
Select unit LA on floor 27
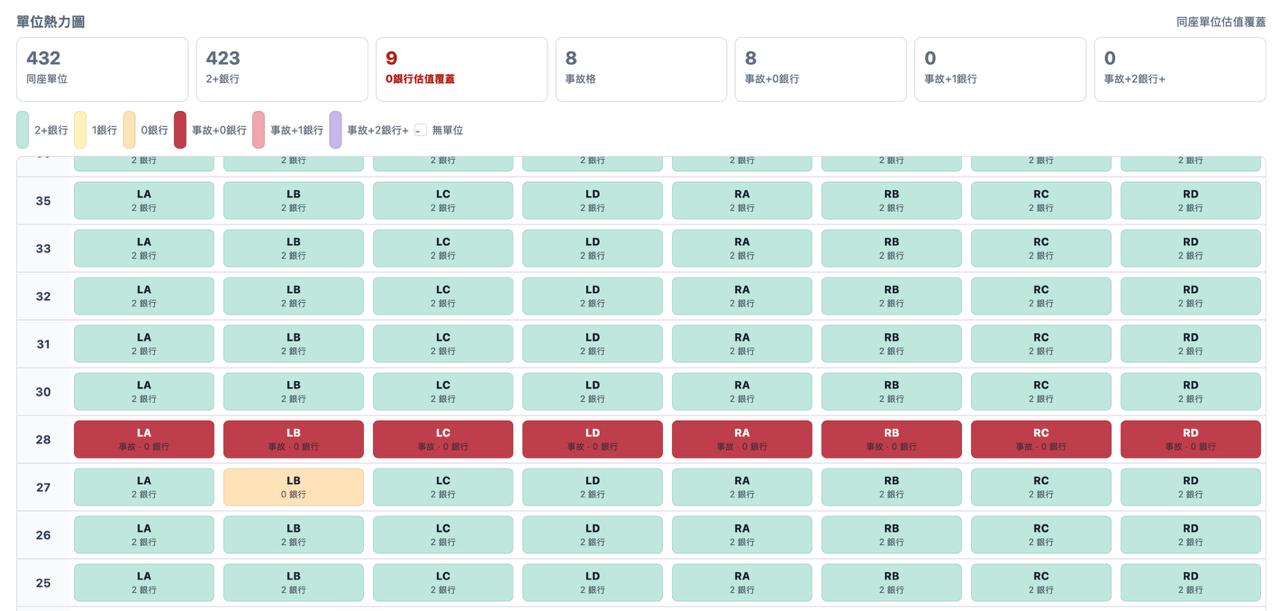point(144,487)
